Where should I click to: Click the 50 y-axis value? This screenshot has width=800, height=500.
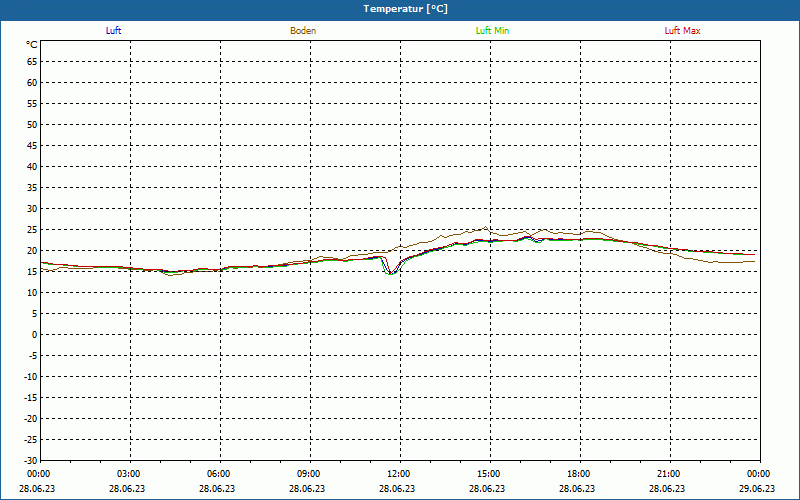(x=32, y=124)
